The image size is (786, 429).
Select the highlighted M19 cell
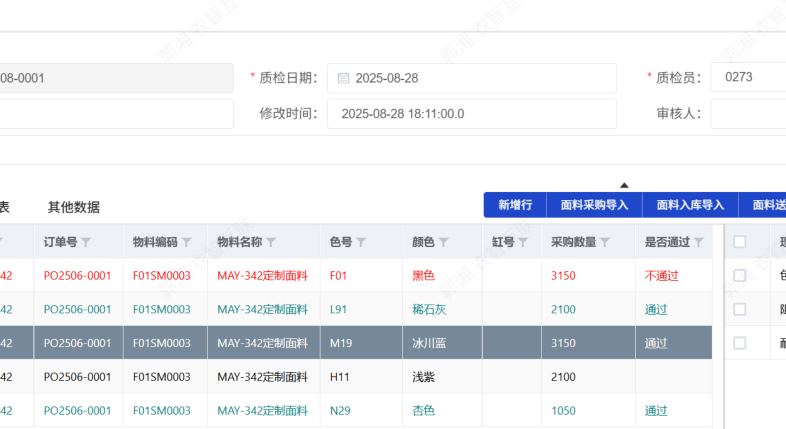(x=361, y=343)
